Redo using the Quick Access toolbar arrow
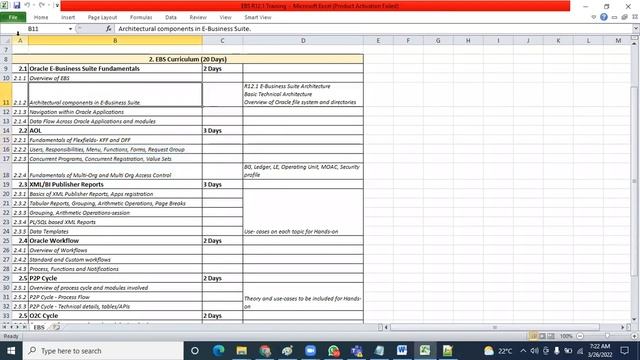Screen dimensions: 640x360 pyautogui.click(x=42, y=5)
